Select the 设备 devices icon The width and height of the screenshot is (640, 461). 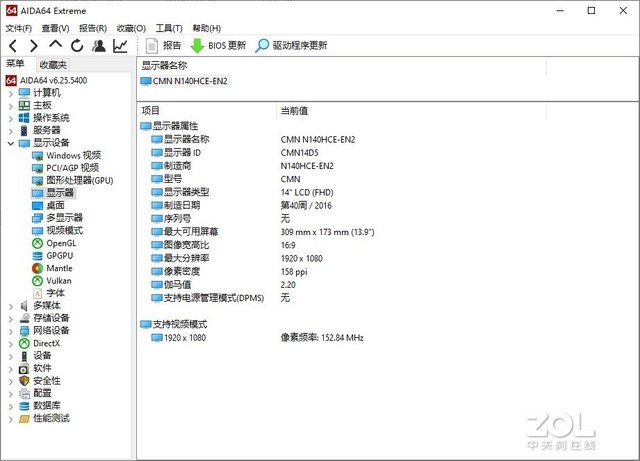tap(24, 356)
